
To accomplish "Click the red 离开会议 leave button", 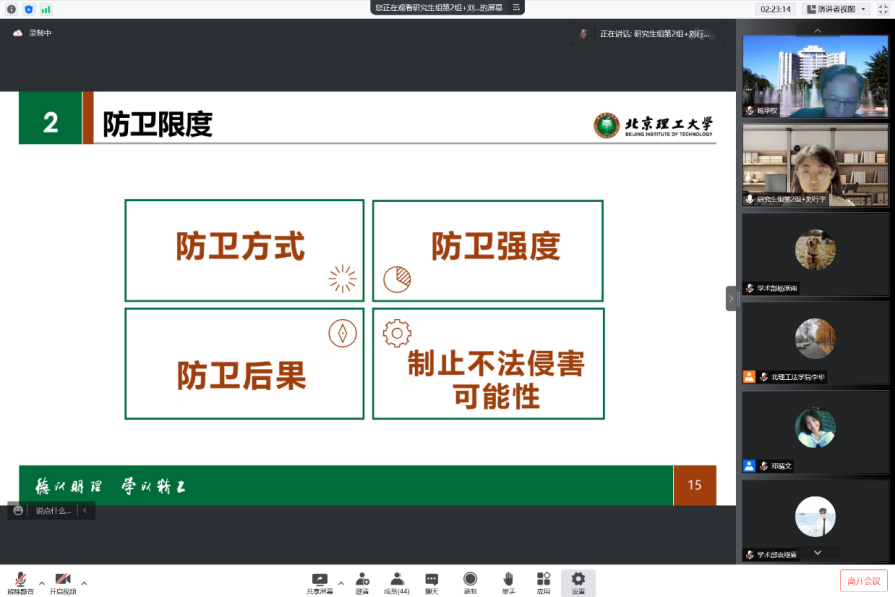I will pos(862,581).
